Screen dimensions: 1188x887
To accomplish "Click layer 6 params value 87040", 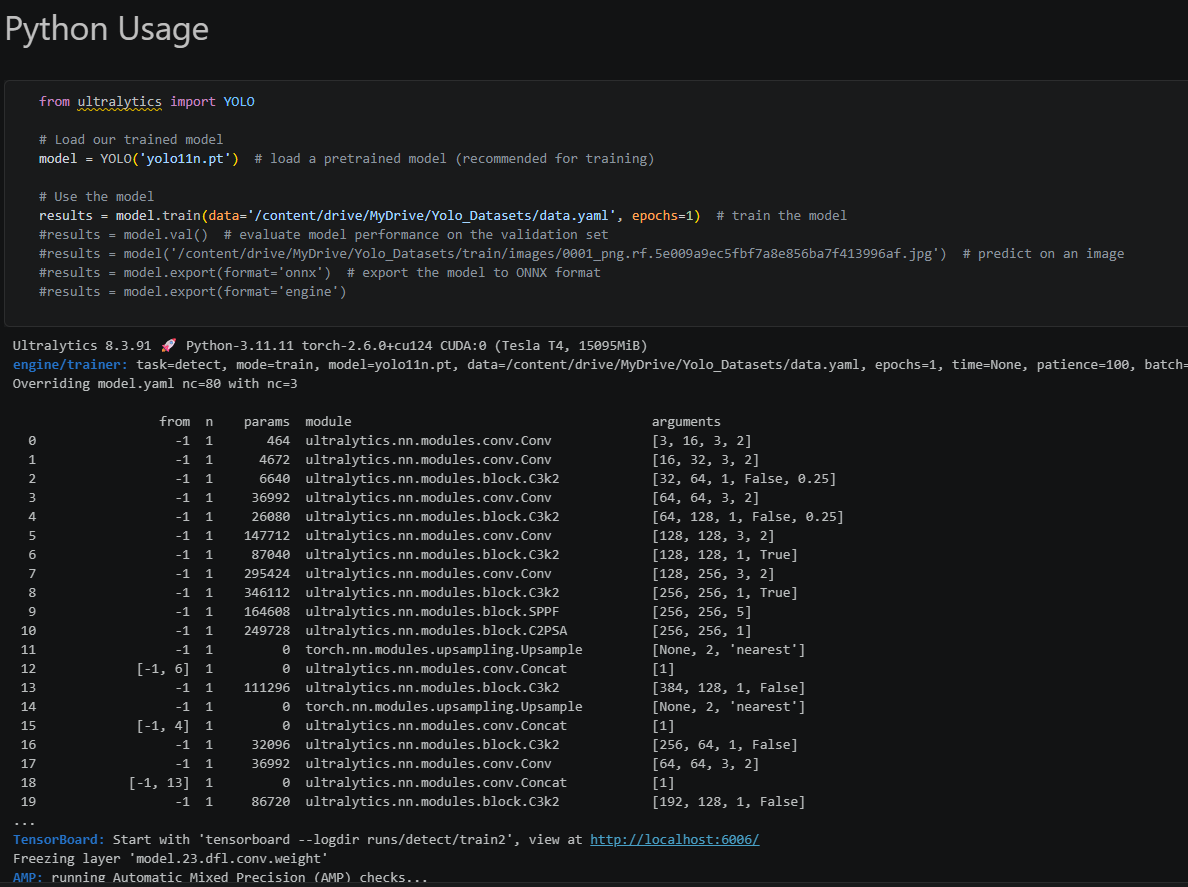I will pyautogui.click(x=270, y=554).
